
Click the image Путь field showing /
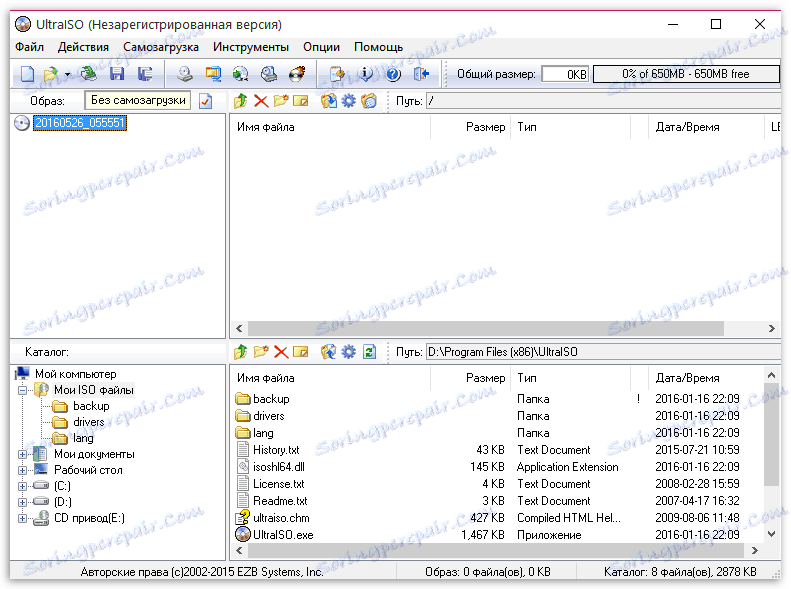coord(603,101)
